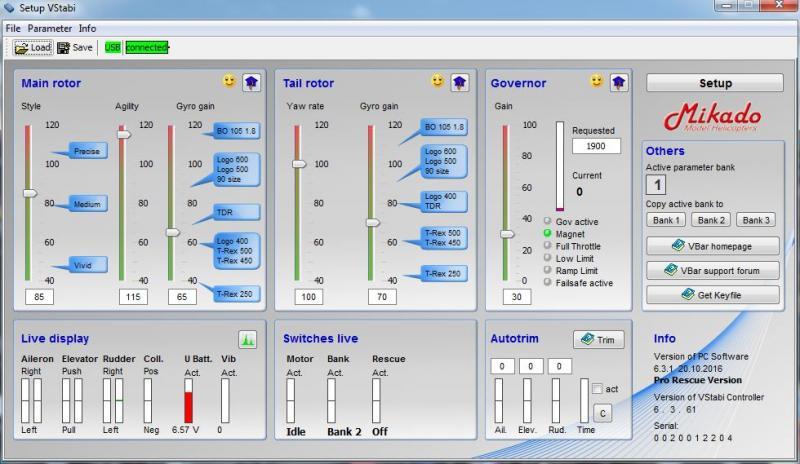Click the Requested governor value field
The image size is (800, 464).
point(596,146)
